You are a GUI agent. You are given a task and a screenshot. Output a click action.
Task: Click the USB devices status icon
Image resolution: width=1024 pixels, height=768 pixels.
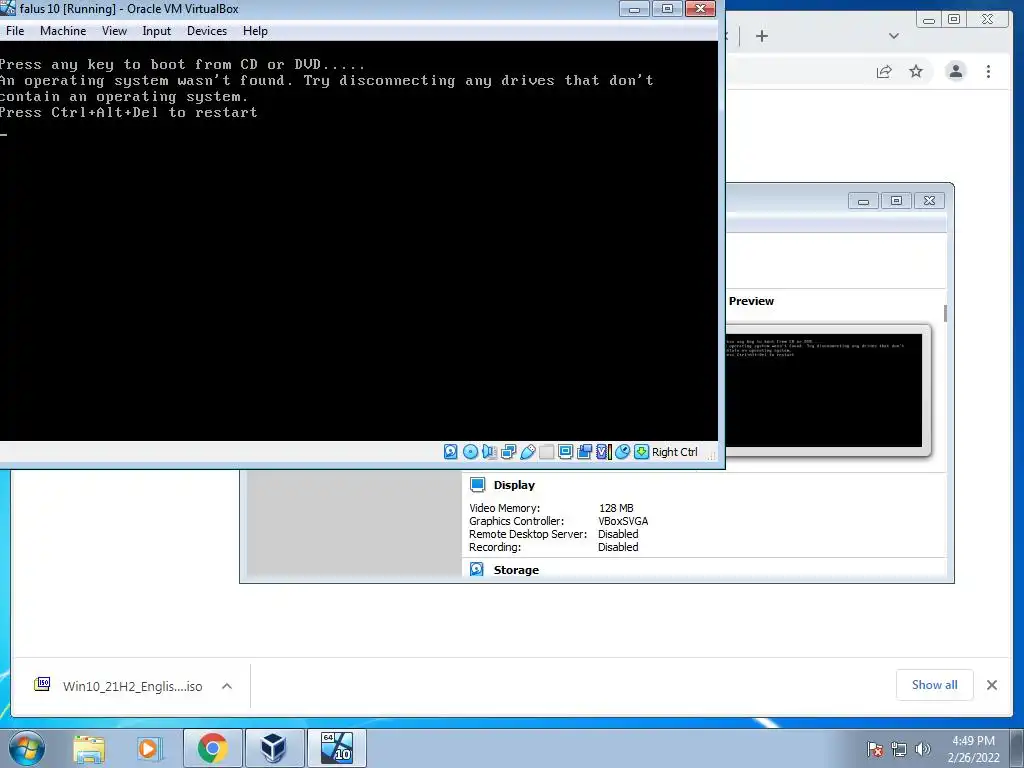(x=528, y=452)
